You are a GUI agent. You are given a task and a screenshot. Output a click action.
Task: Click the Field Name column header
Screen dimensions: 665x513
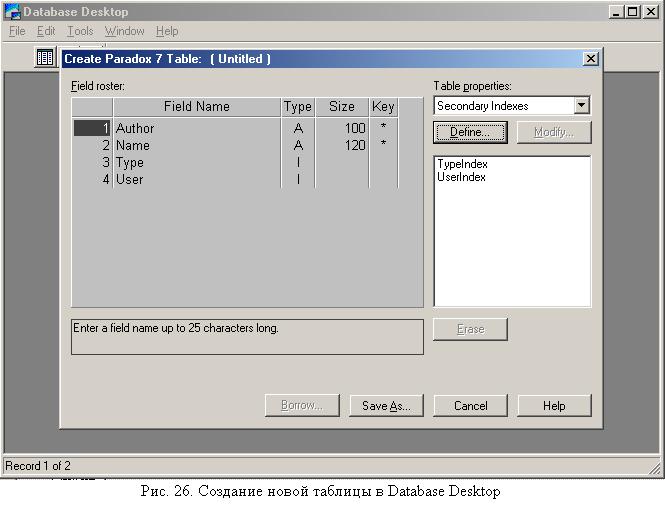click(x=197, y=106)
